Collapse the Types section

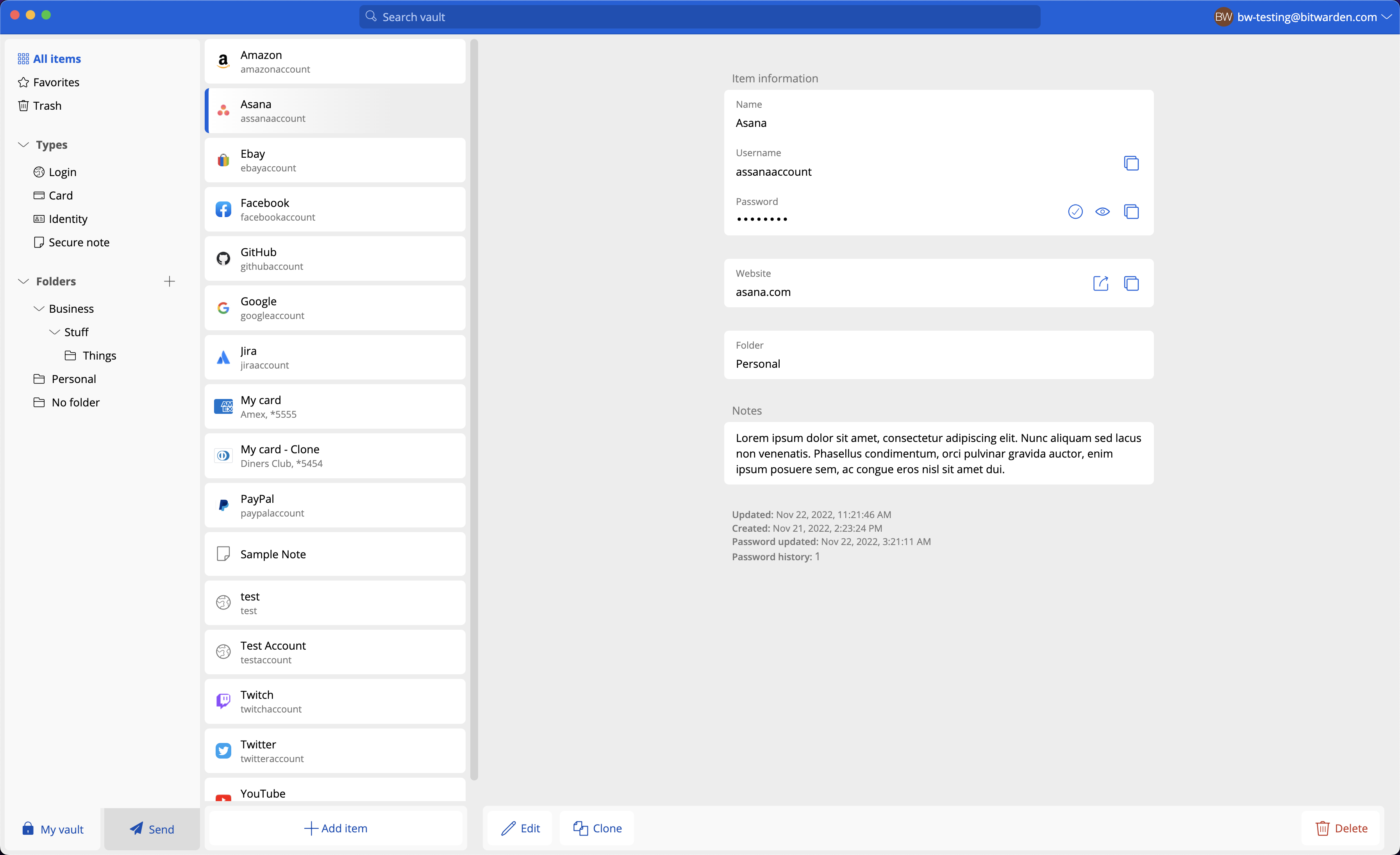pyautogui.click(x=23, y=145)
